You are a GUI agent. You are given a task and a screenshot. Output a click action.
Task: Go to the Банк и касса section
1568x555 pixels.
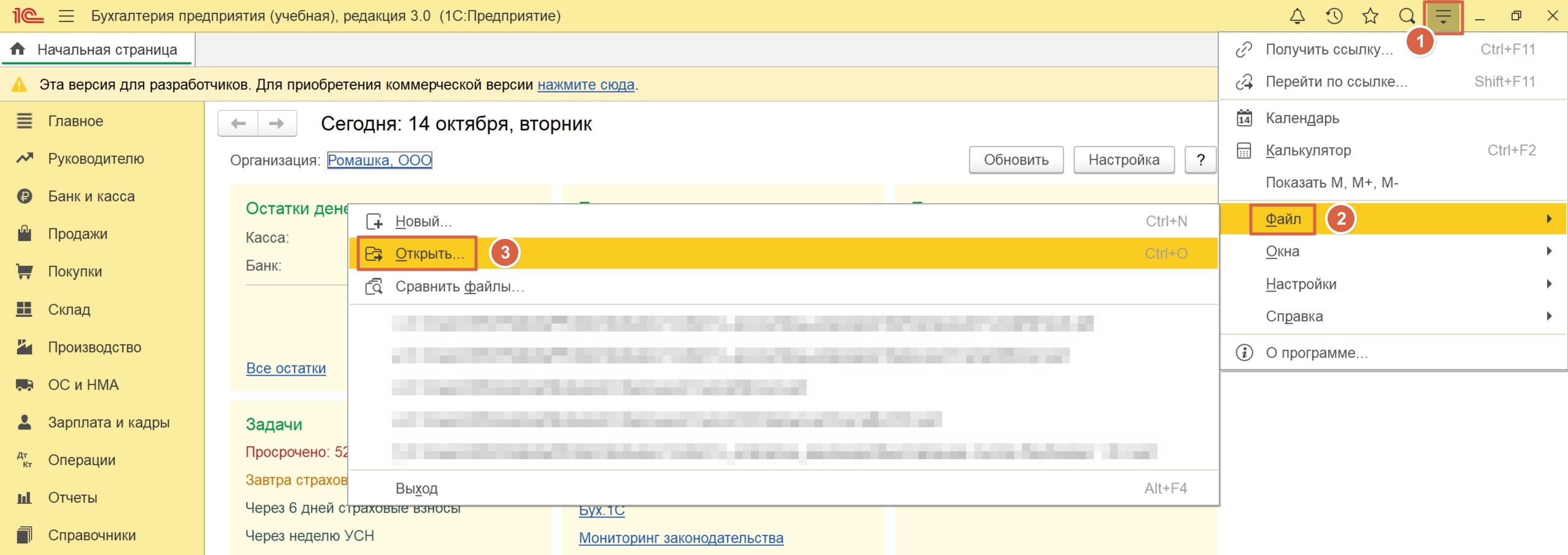click(x=91, y=196)
